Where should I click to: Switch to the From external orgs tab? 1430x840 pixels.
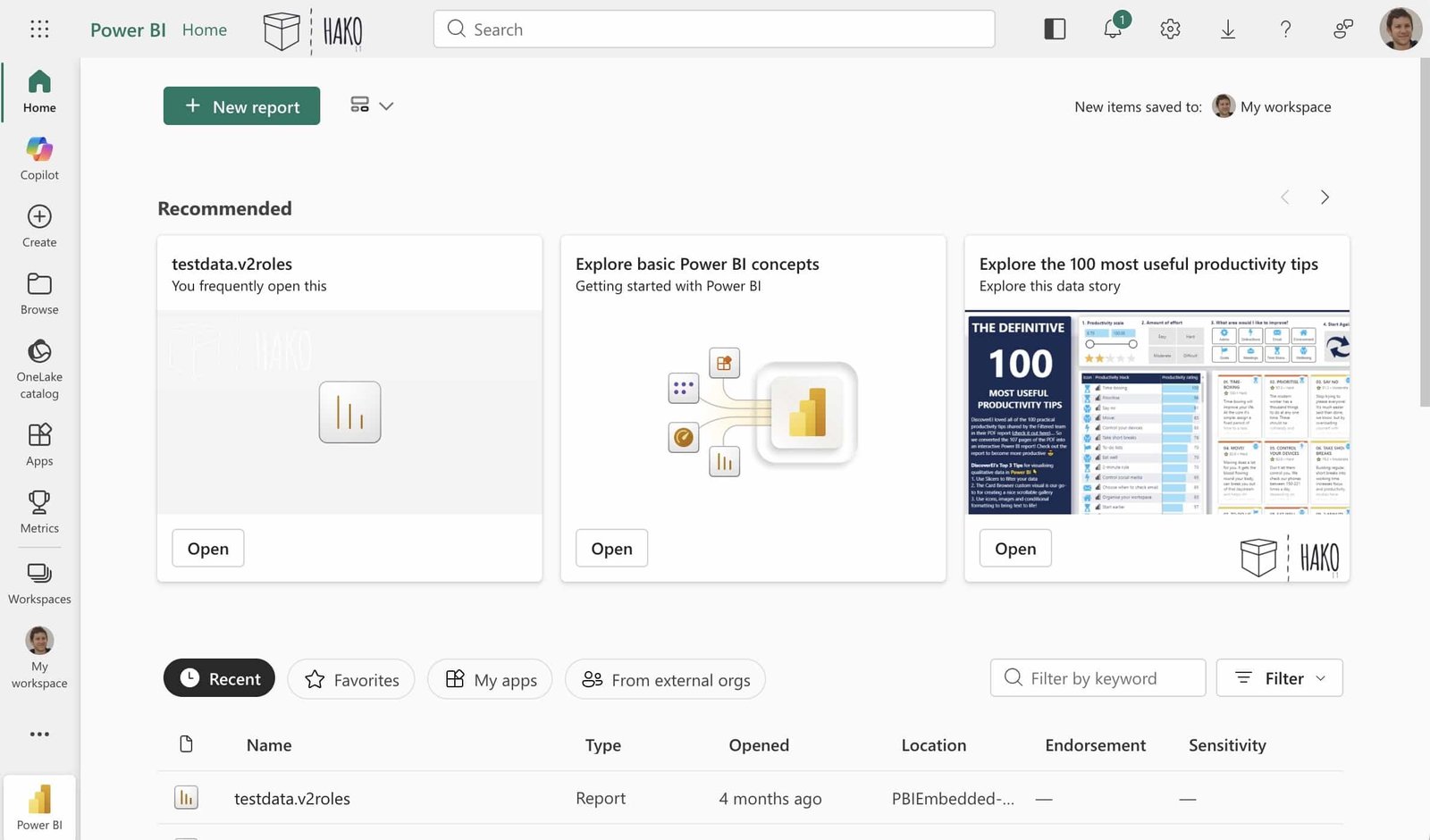(x=665, y=679)
